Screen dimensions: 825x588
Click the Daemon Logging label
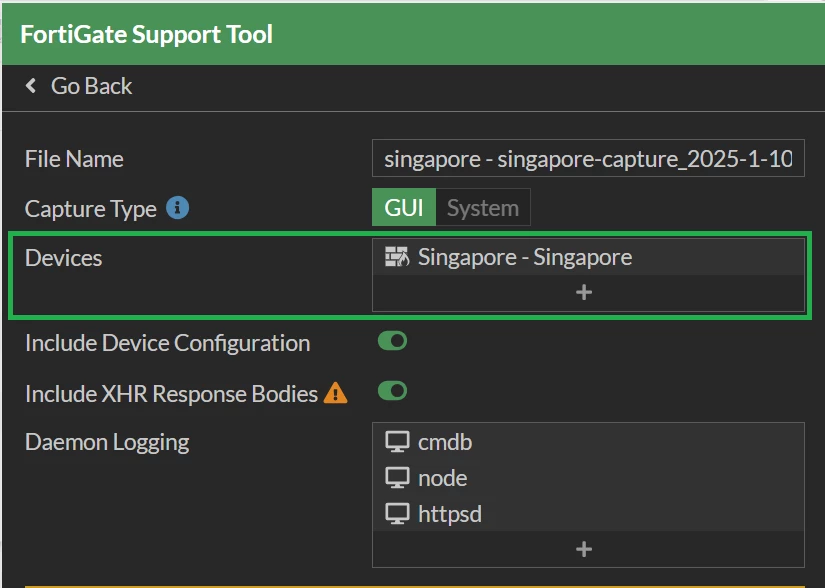click(x=107, y=442)
